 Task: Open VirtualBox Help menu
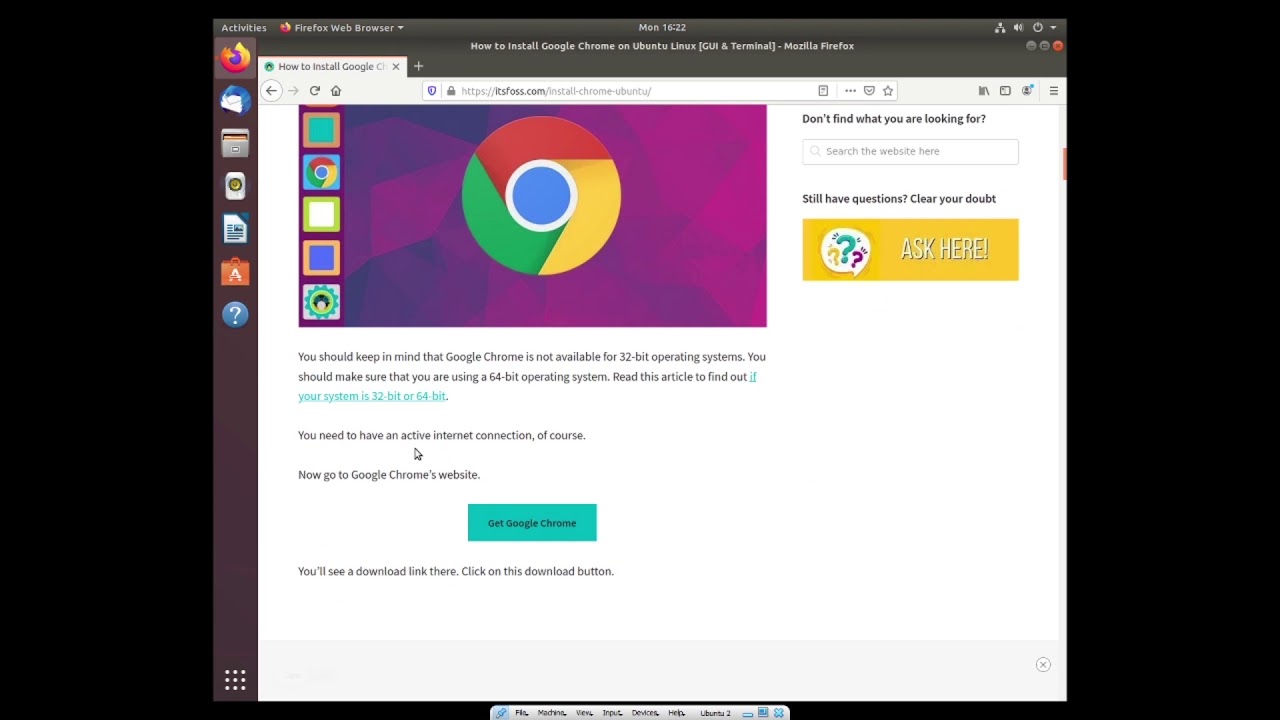pos(677,713)
